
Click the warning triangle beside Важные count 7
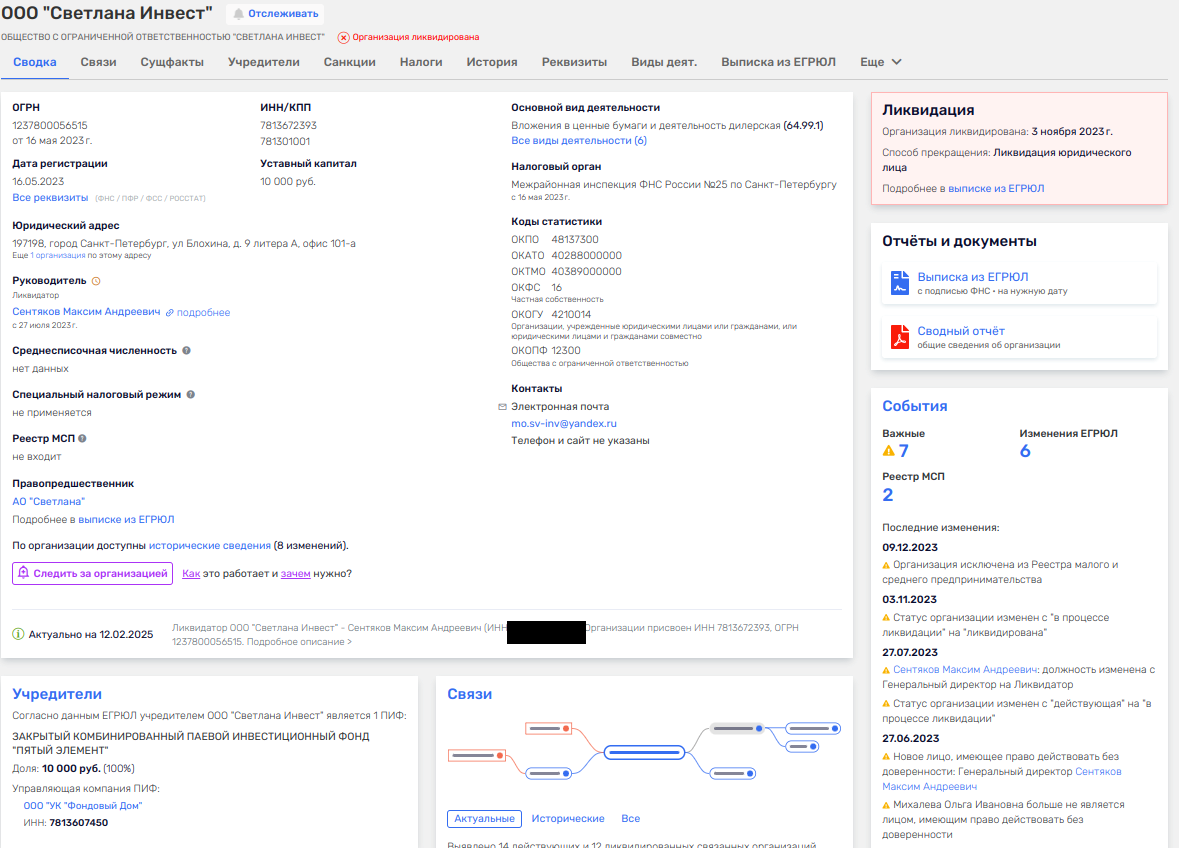click(x=889, y=451)
